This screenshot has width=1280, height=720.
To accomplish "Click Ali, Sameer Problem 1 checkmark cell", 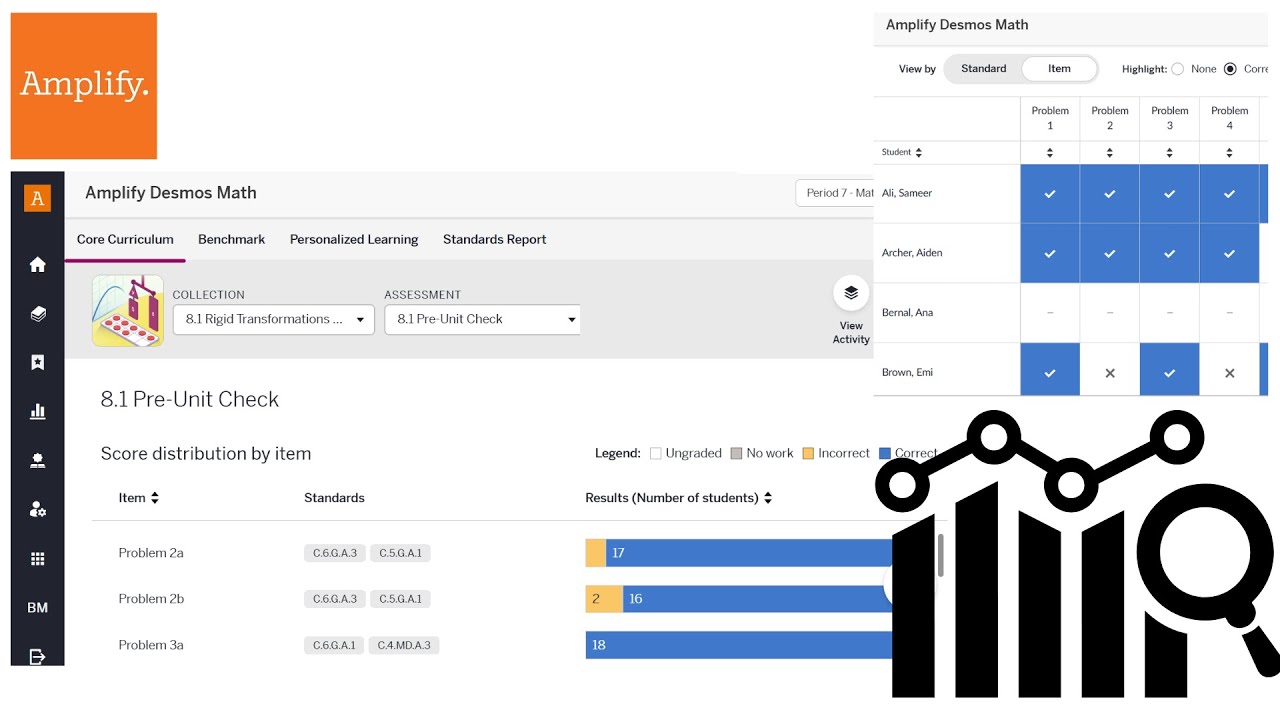I will point(1050,194).
